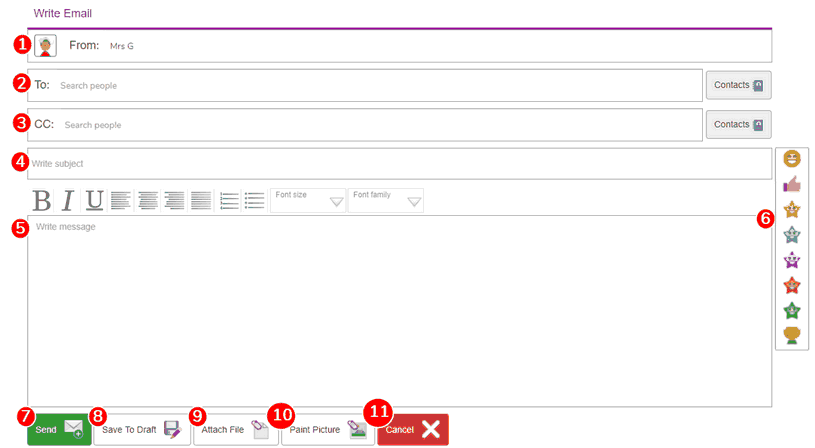Insert the thumbs up sticker
Image resolution: width=815 pixels, height=448 pixels.
point(792,184)
